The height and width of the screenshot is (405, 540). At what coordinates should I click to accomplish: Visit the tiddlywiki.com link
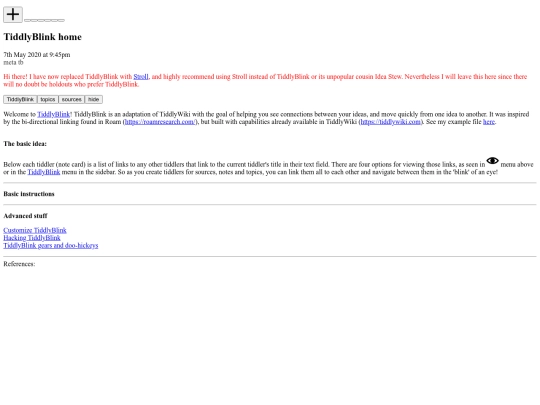point(390,122)
